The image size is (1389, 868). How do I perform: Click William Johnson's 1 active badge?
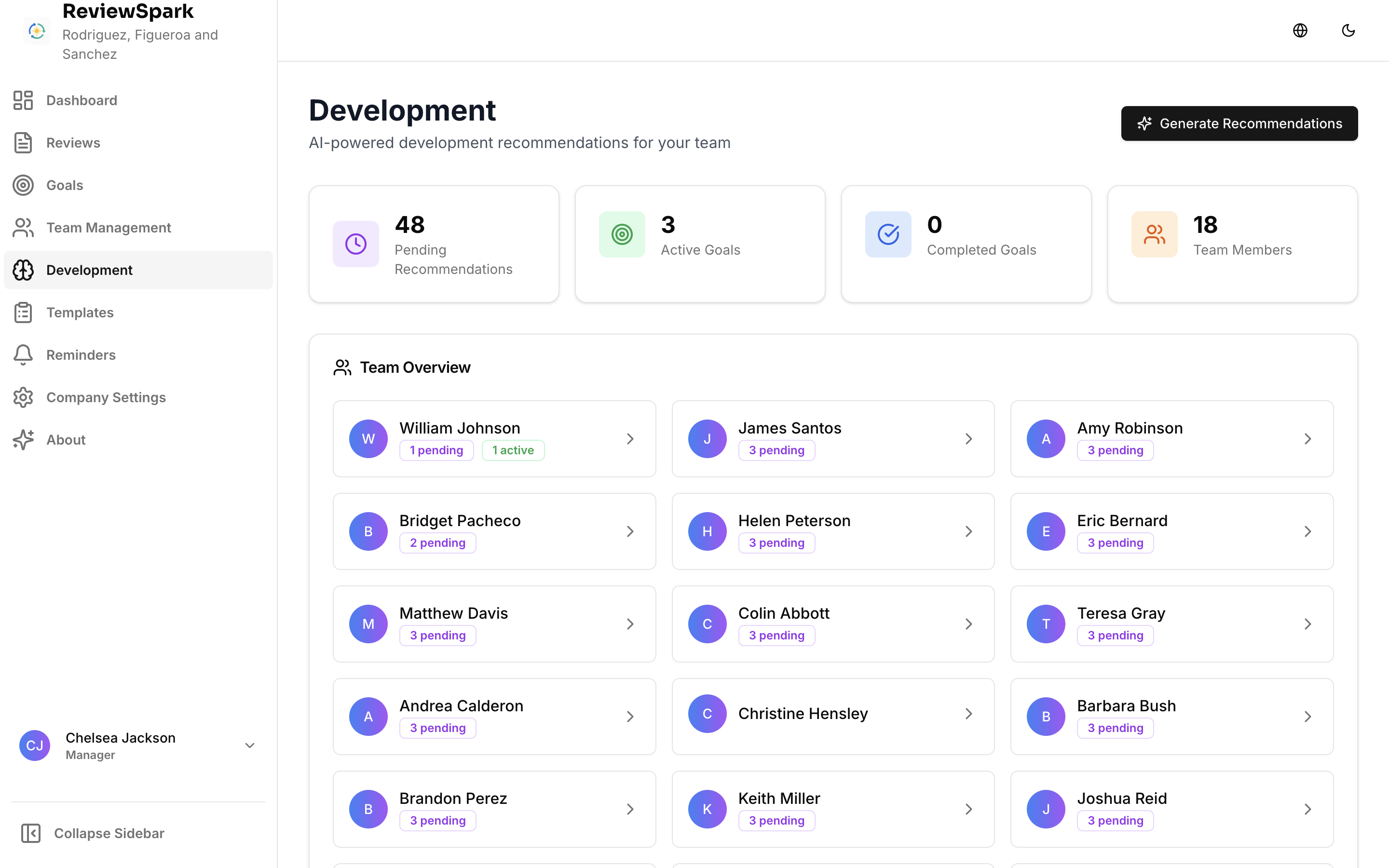[x=513, y=450]
